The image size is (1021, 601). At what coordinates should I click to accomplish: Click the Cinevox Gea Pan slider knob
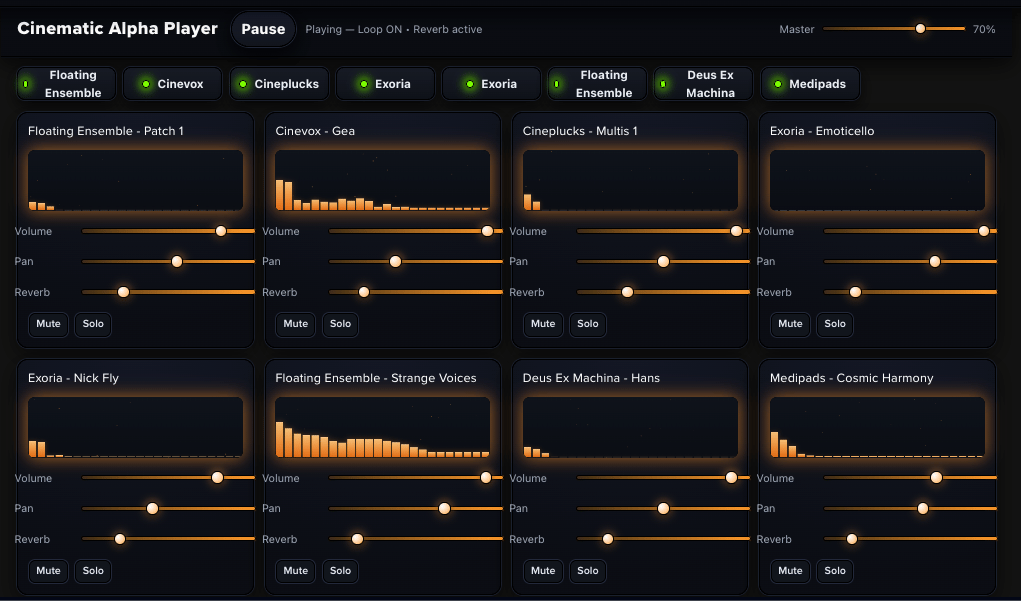click(x=395, y=262)
